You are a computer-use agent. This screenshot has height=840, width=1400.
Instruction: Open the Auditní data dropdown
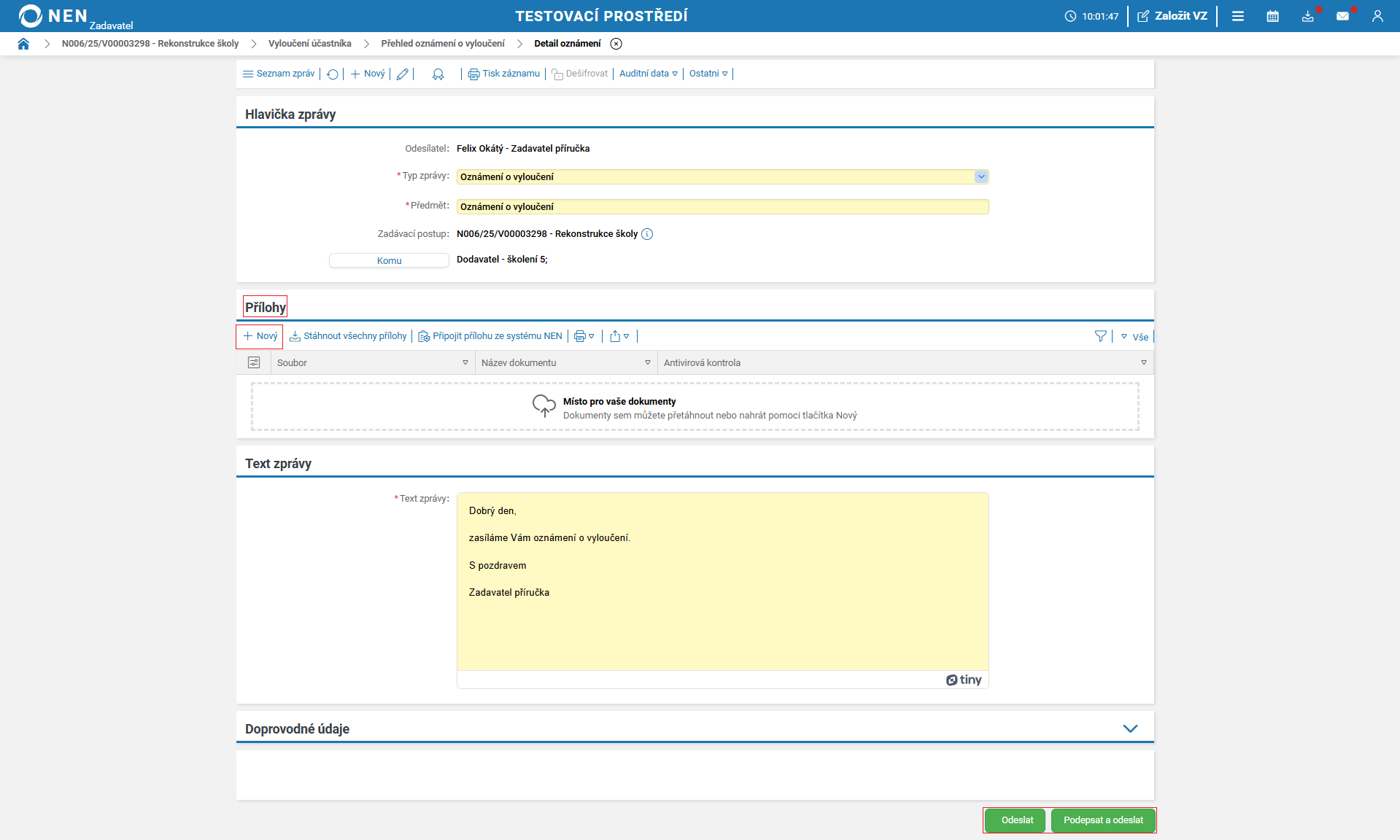click(648, 74)
